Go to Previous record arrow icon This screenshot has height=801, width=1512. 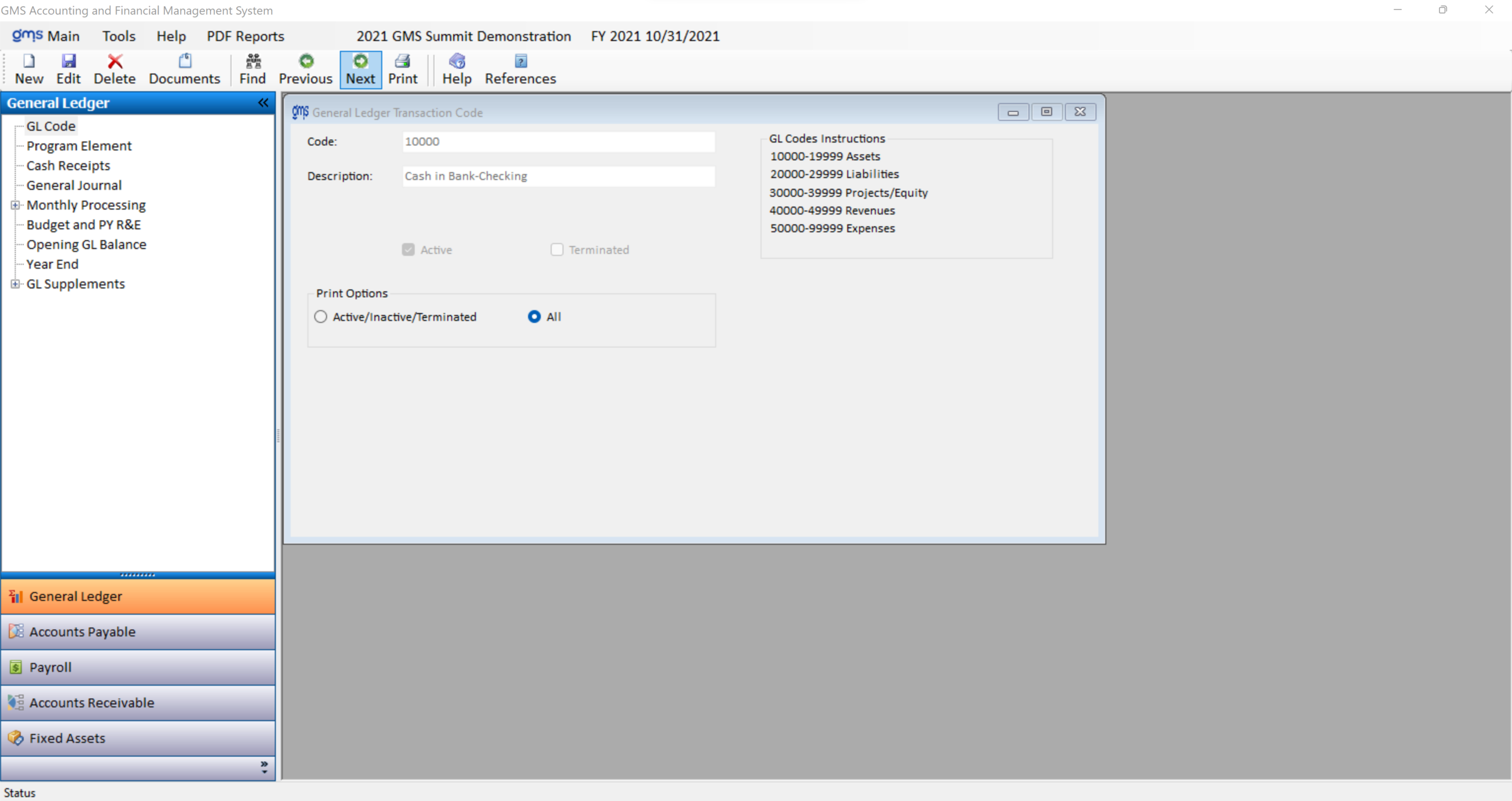(306, 62)
